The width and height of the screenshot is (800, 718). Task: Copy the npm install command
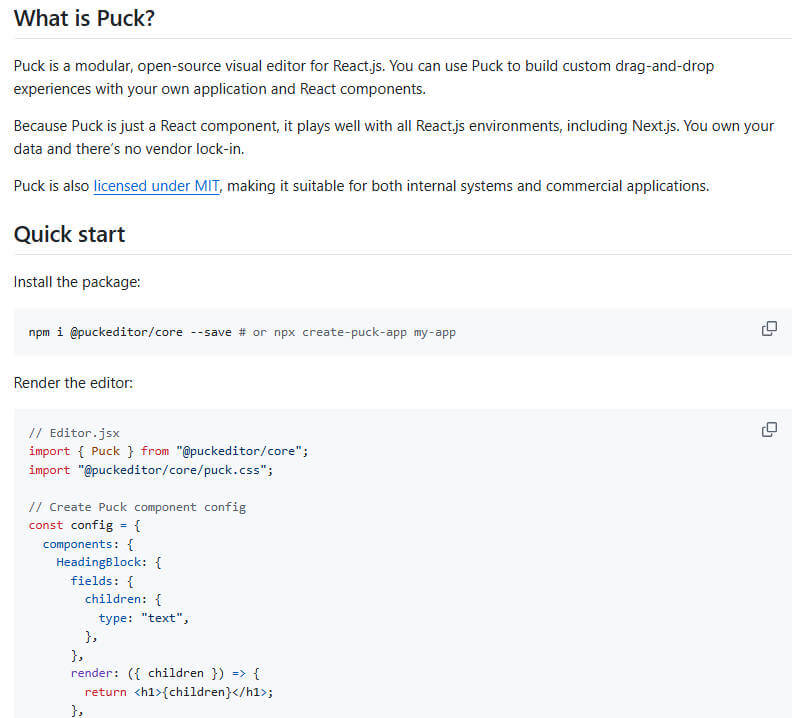(x=769, y=329)
